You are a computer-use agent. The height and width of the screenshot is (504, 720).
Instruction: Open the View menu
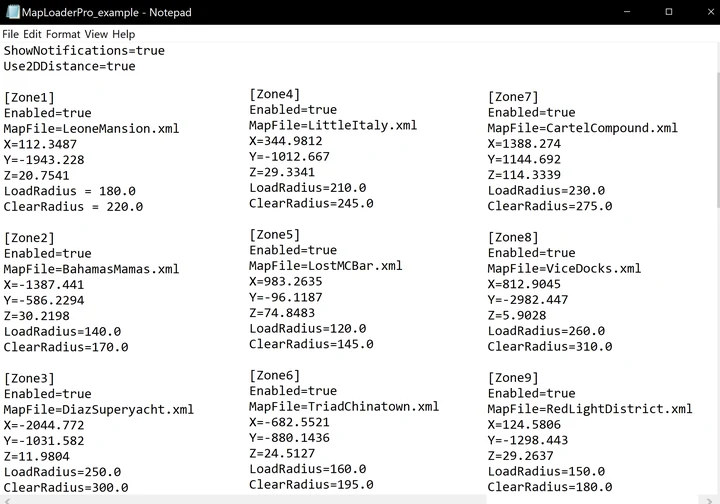click(x=96, y=34)
